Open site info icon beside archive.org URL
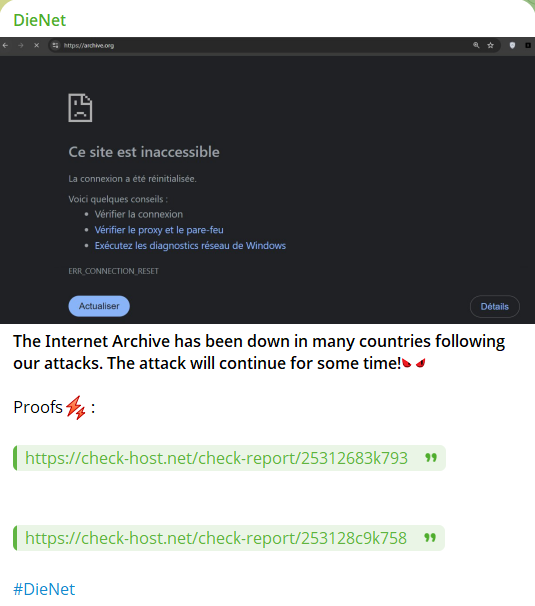The width and height of the screenshot is (535, 606). 55,46
